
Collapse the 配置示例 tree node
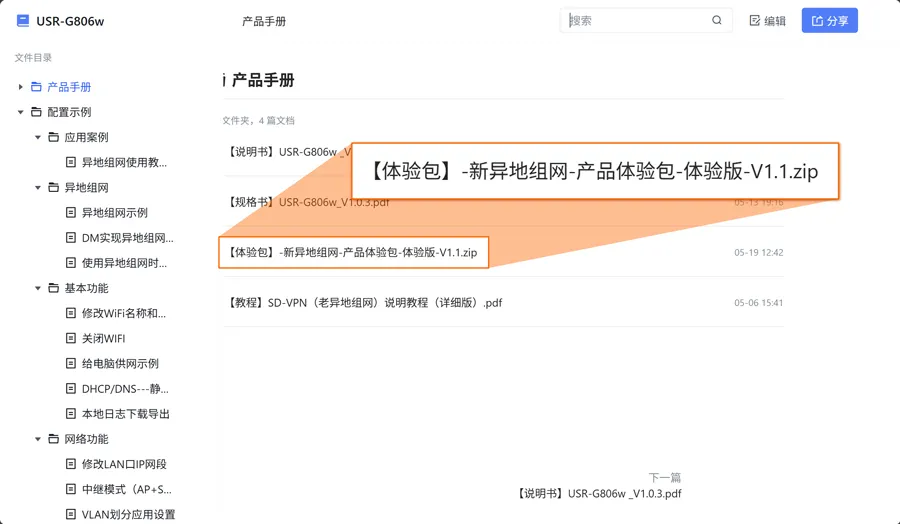click(21, 112)
